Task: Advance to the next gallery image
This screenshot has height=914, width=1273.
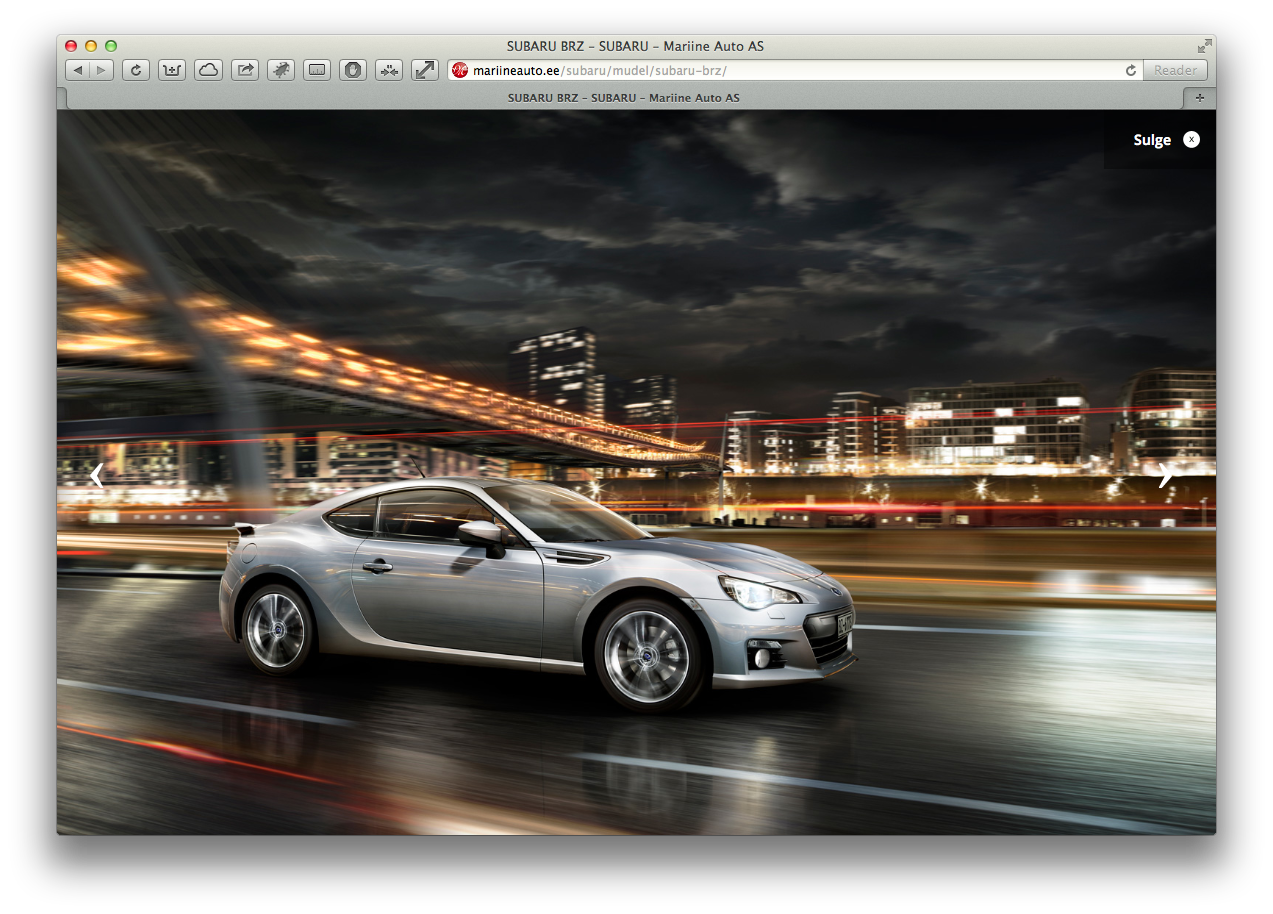Action: [x=1165, y=476]
